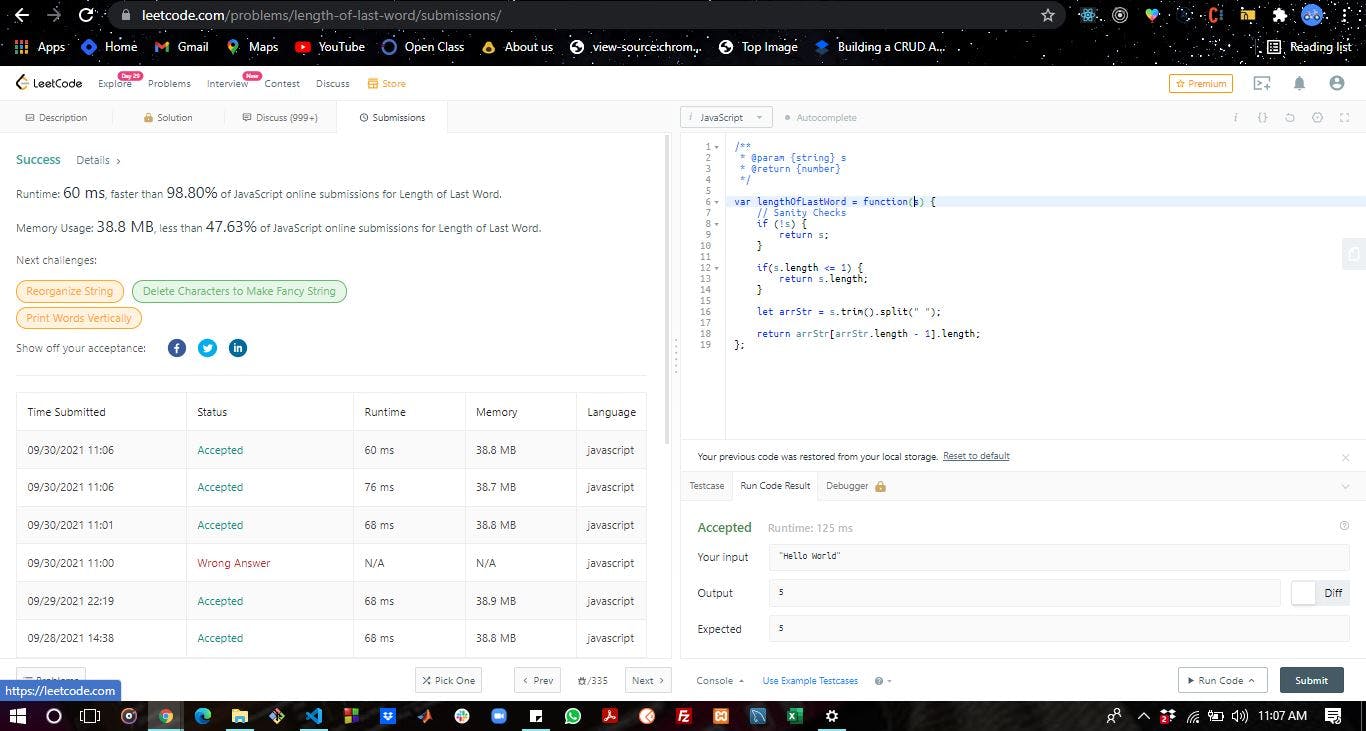This screenshot has height=731, width=1366.
Task: Open FileZilla from the taskbar
Action: coord(684,716)
